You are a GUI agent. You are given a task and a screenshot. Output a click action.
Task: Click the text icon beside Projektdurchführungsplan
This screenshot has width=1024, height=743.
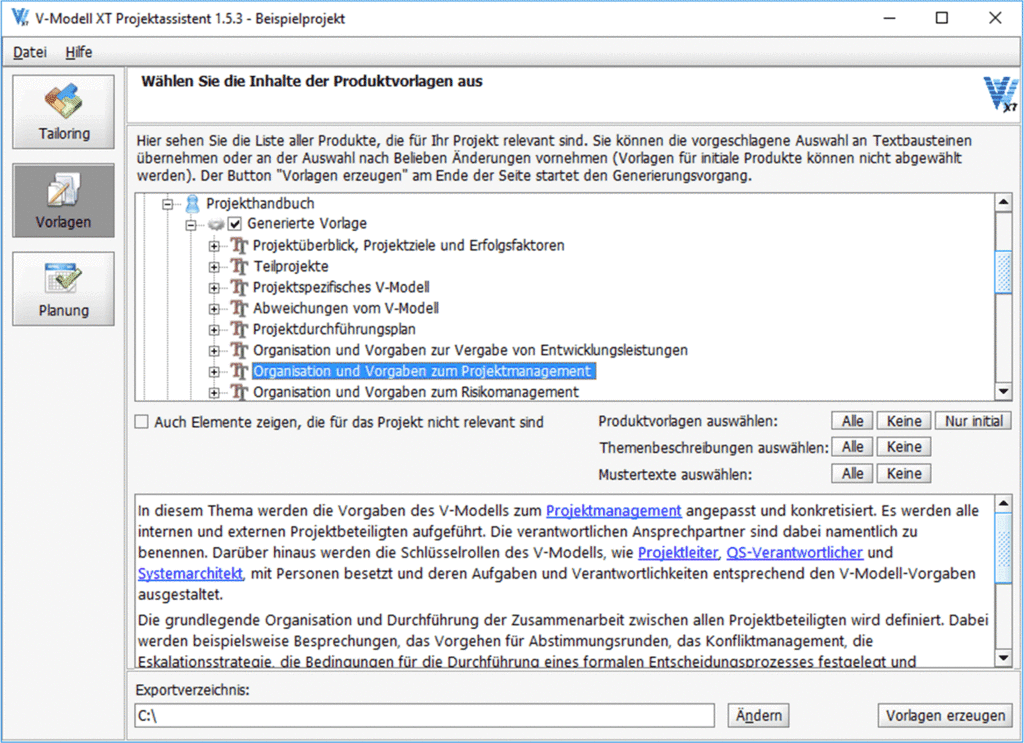239,329
